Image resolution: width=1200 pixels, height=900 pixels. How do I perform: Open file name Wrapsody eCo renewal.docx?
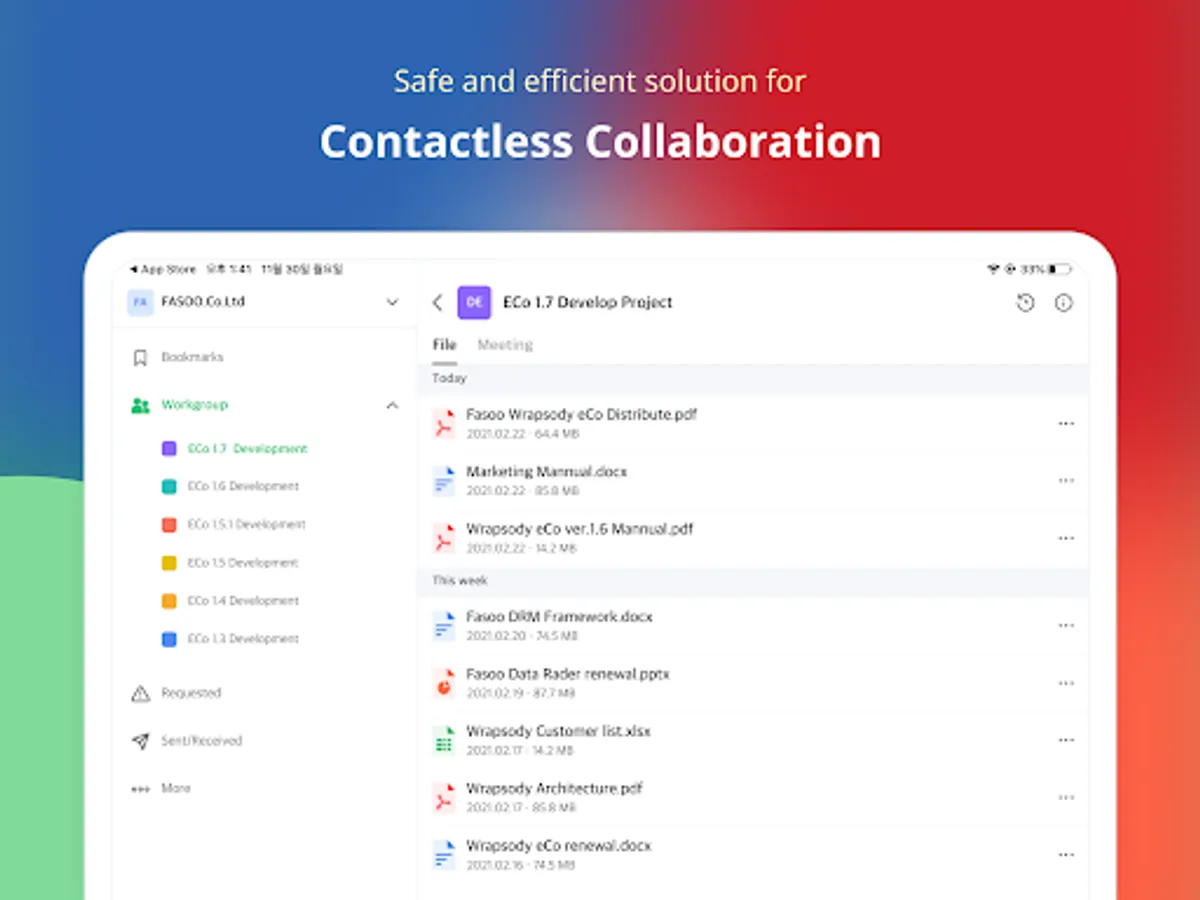pyautogui.click(x=558, y=846)
